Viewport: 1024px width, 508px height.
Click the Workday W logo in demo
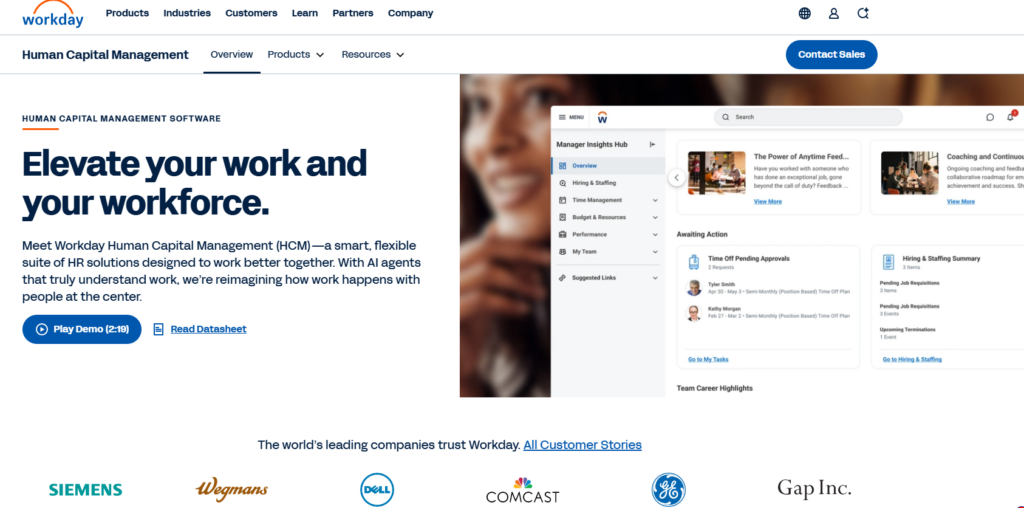pos(602,118)
